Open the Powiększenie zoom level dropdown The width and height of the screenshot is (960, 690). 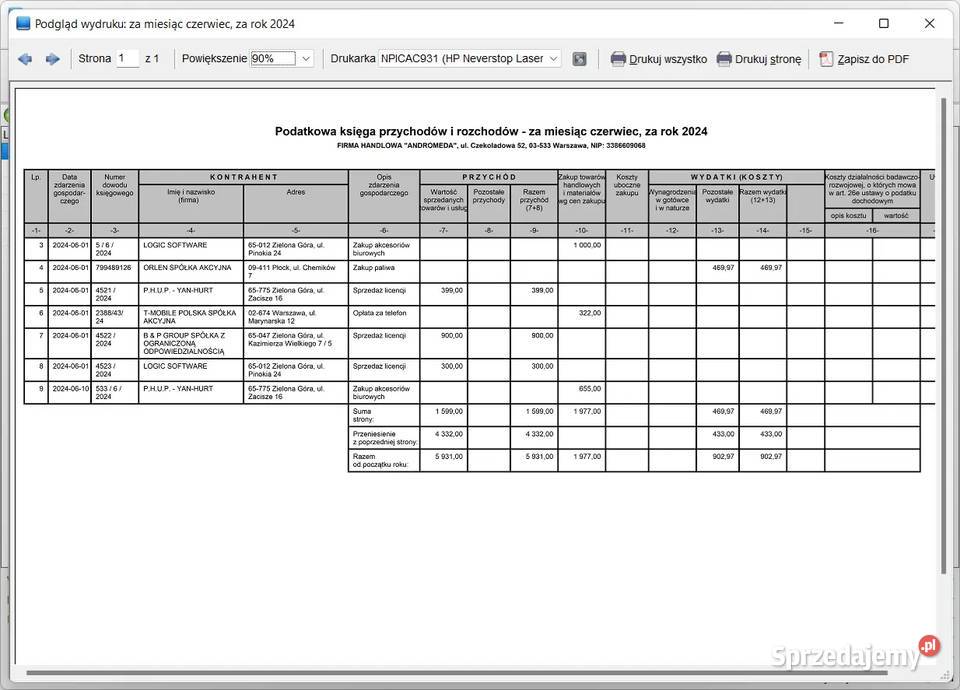coord(275,59)
